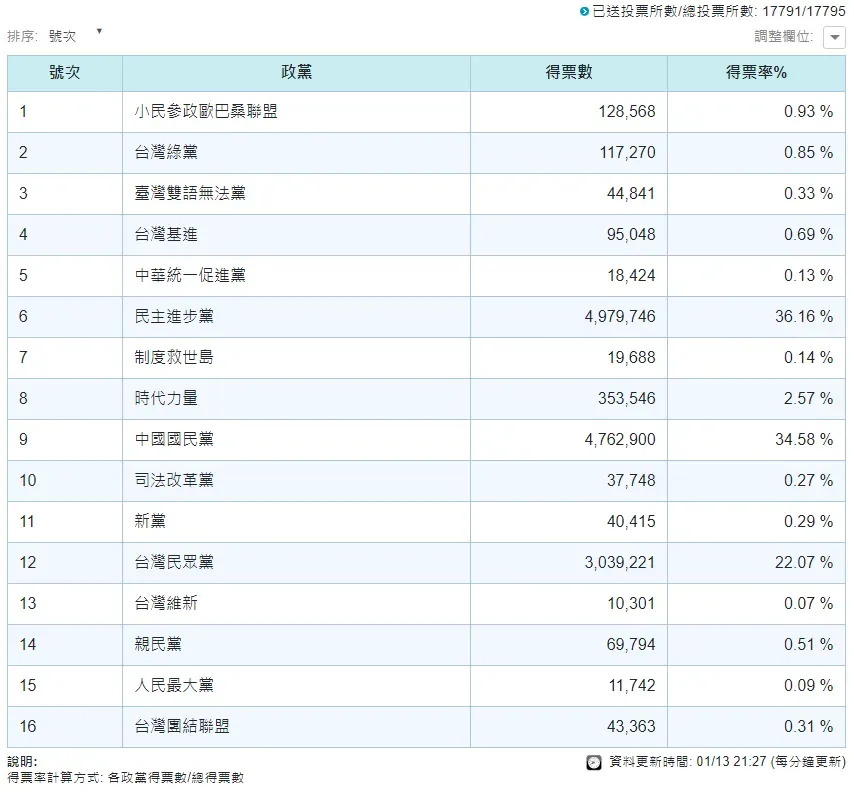Viewport: 854px width, 792px height.
Task: Select party name 制度救世島
Action: (174, 357)
